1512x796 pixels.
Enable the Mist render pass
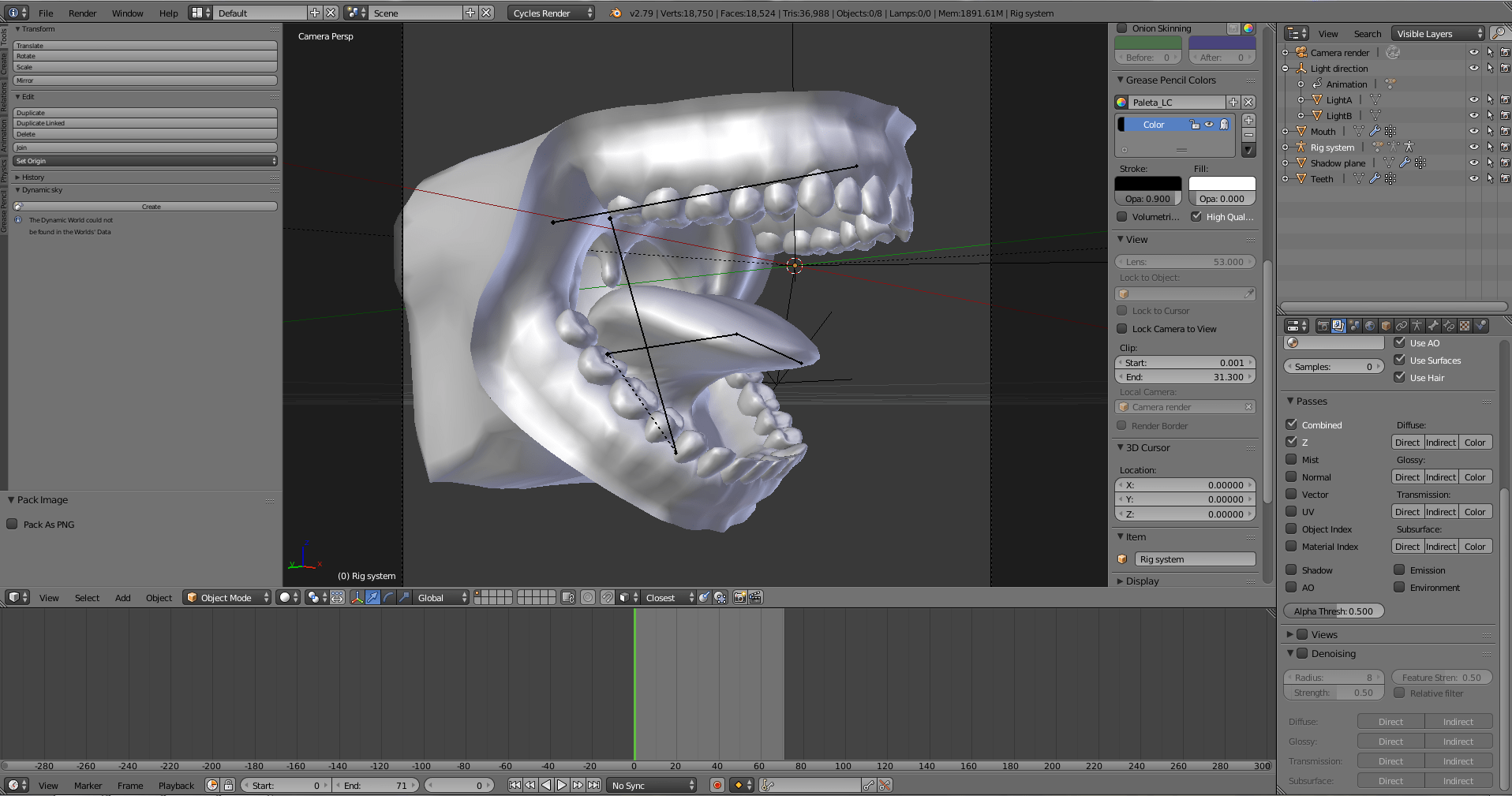point(1292,459)
